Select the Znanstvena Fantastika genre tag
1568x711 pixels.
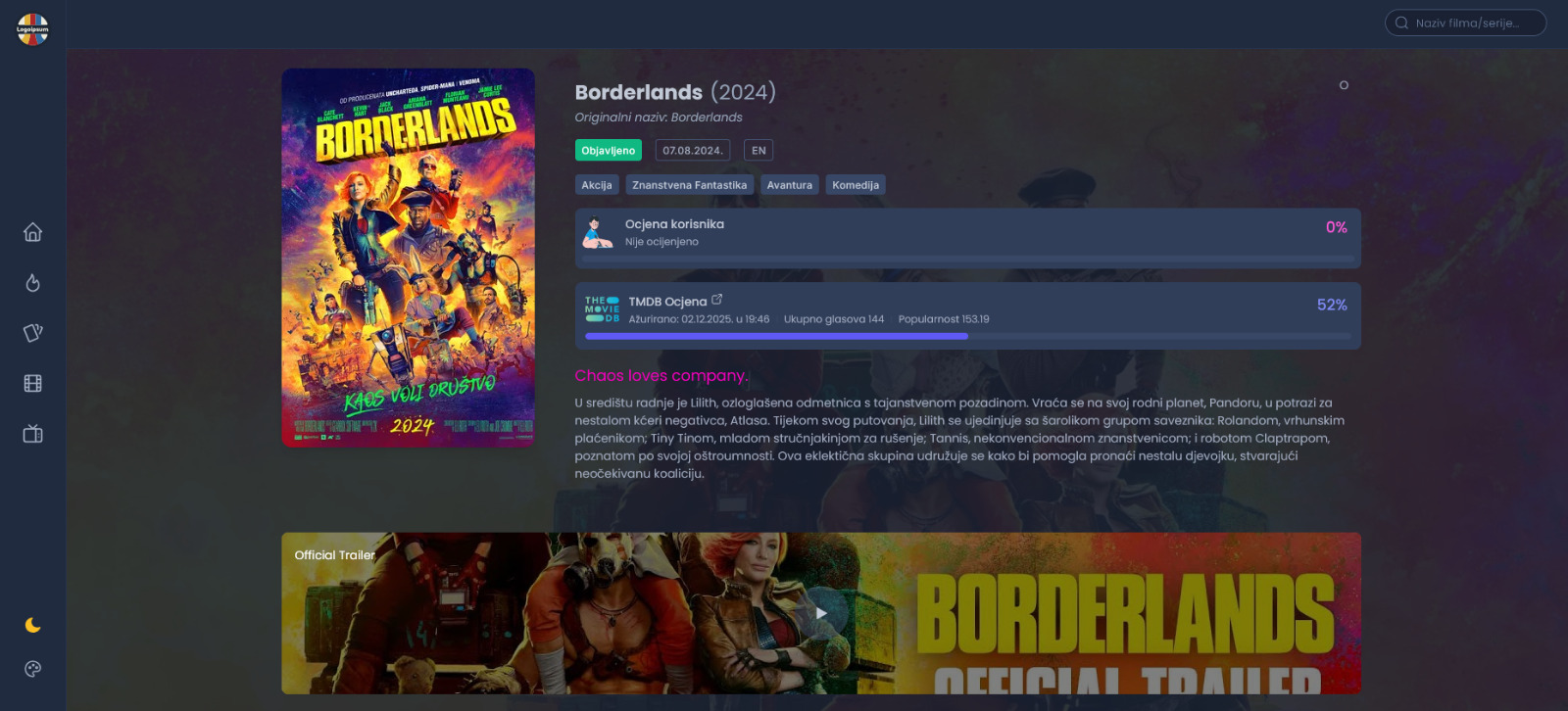[x=690, y=185]
